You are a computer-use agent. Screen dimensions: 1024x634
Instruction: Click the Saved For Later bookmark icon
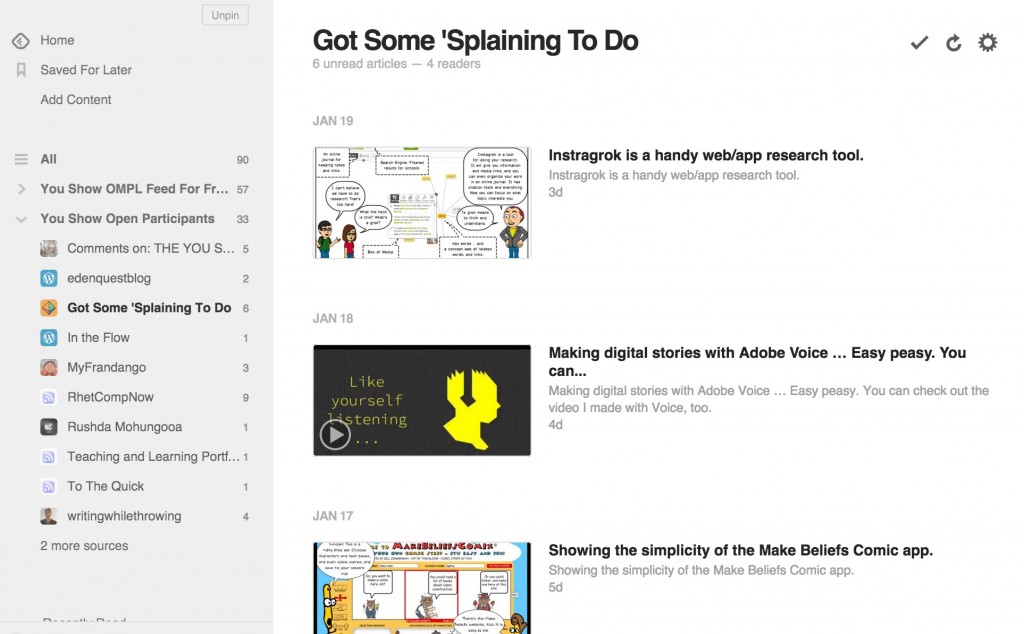[x=21, y=70]
